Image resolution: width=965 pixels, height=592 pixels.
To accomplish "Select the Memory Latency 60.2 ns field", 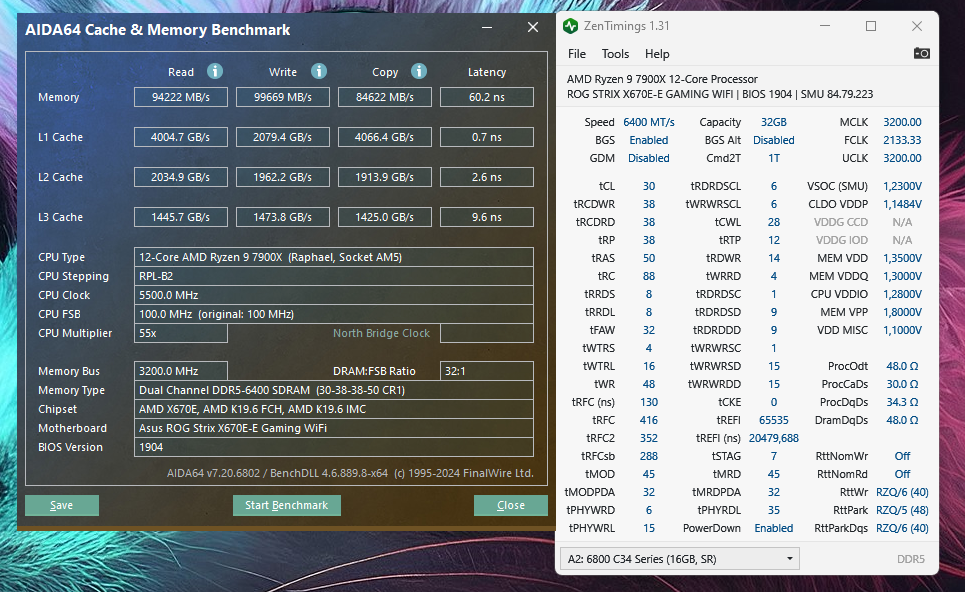I will click(487, 97).
